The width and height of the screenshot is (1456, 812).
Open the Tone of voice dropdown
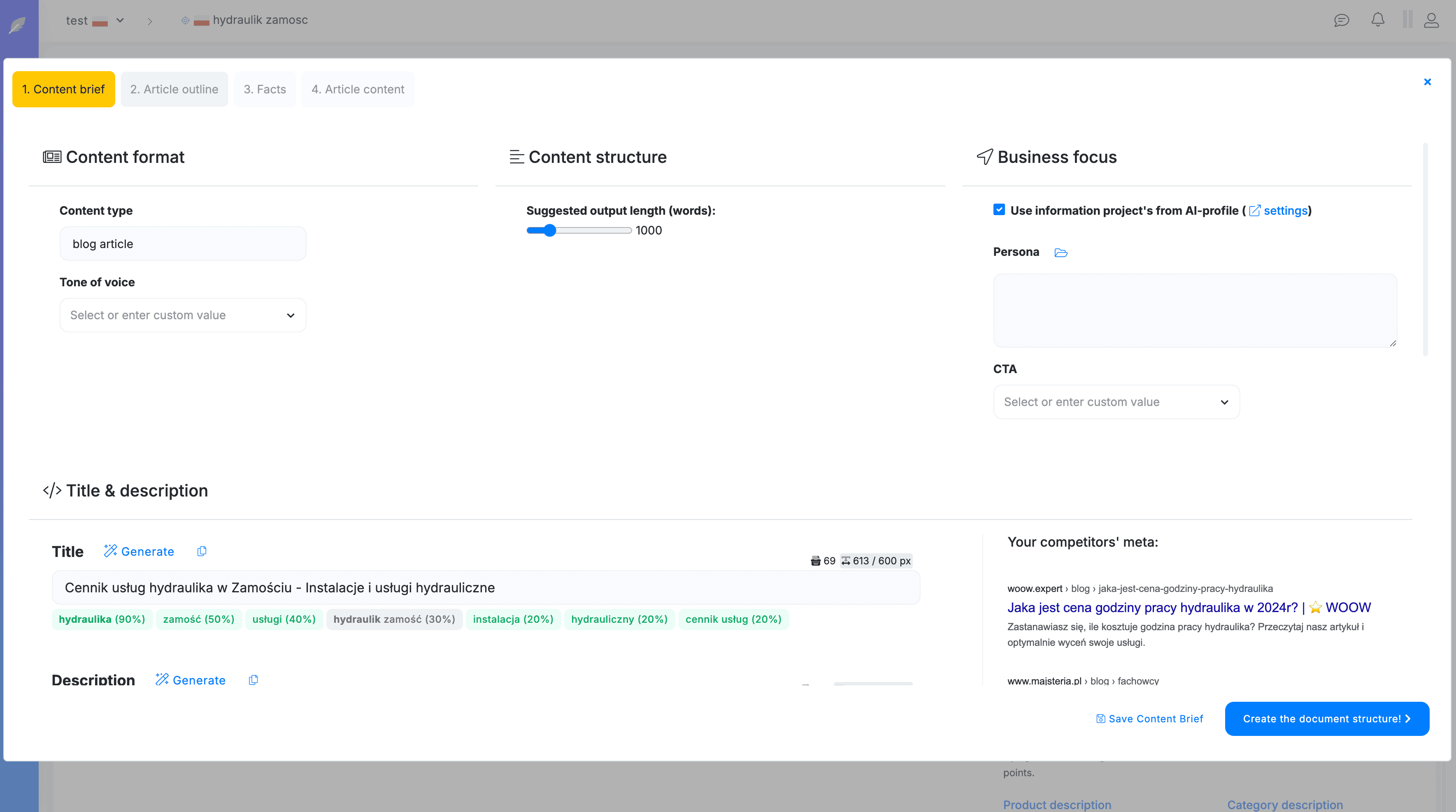(x=183, y=316)
